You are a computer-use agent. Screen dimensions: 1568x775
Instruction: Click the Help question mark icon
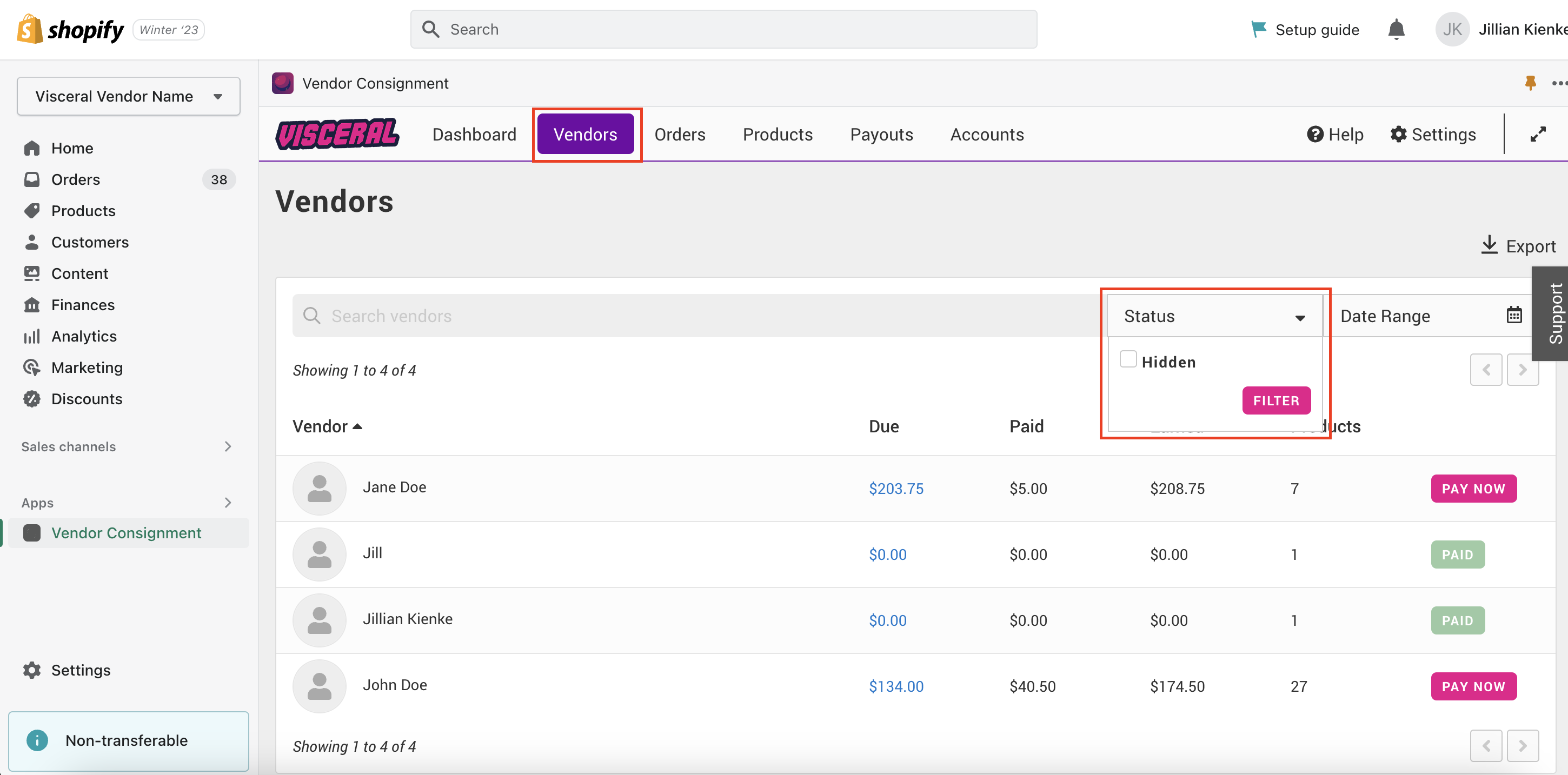pos(1315,135)
